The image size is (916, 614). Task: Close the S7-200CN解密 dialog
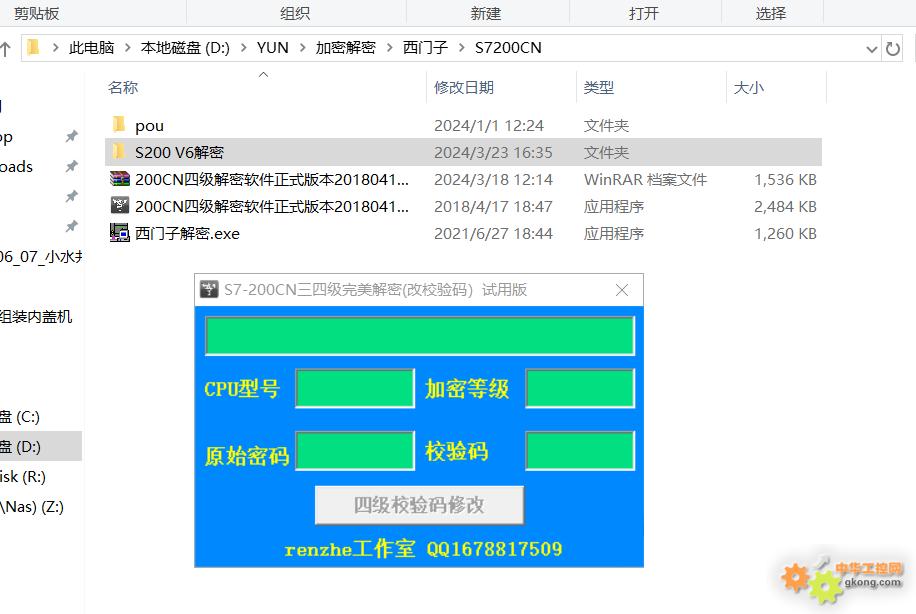pyautogui.click(x=622, y=290)
